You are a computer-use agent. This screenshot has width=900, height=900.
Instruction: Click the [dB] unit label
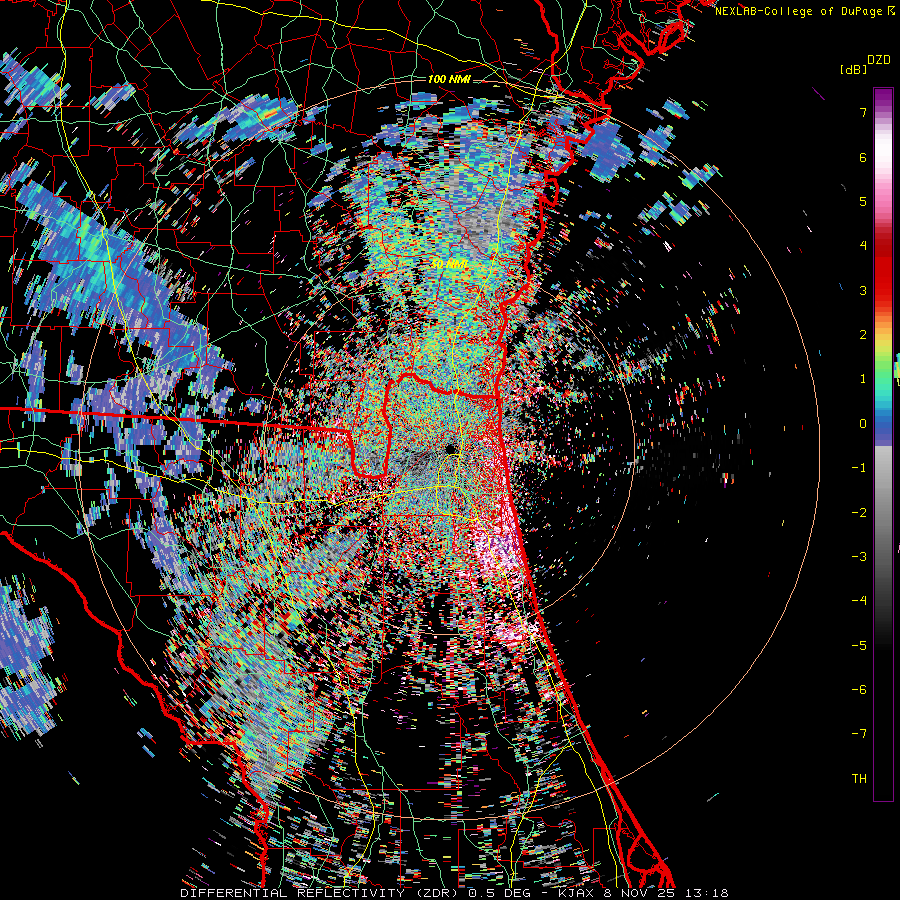pyautogui.click(x=852, y=69)
